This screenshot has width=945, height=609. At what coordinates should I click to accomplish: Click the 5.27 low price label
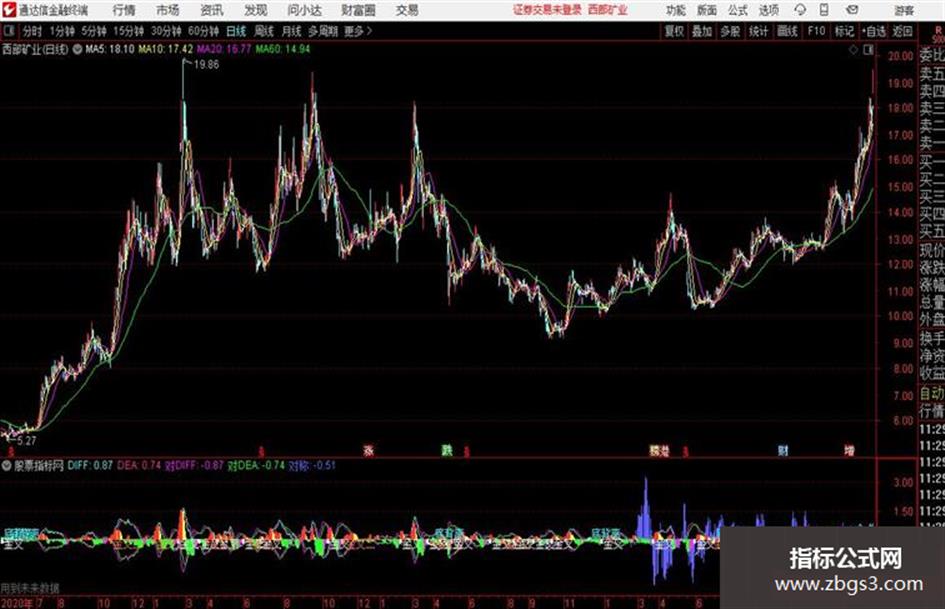[27, 441]
